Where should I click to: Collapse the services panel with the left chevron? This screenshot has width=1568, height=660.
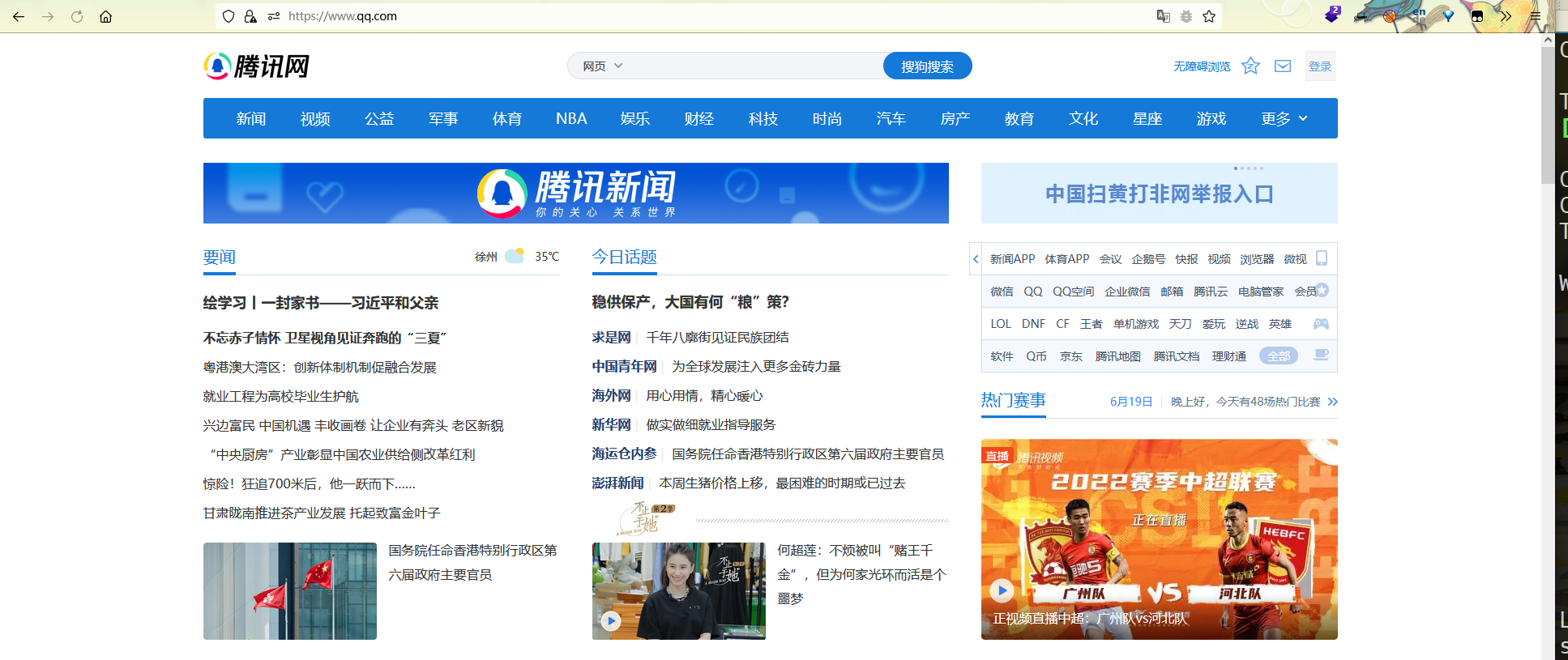pos(976,259)
